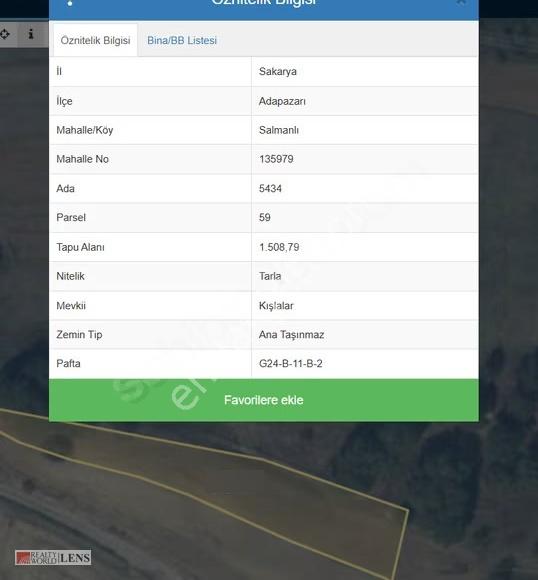Click the Zemin Tip value Ana Taşınmaz
The height and width of the screenshot is (580, 538).
pyautogui.click(x=291, y=335)
